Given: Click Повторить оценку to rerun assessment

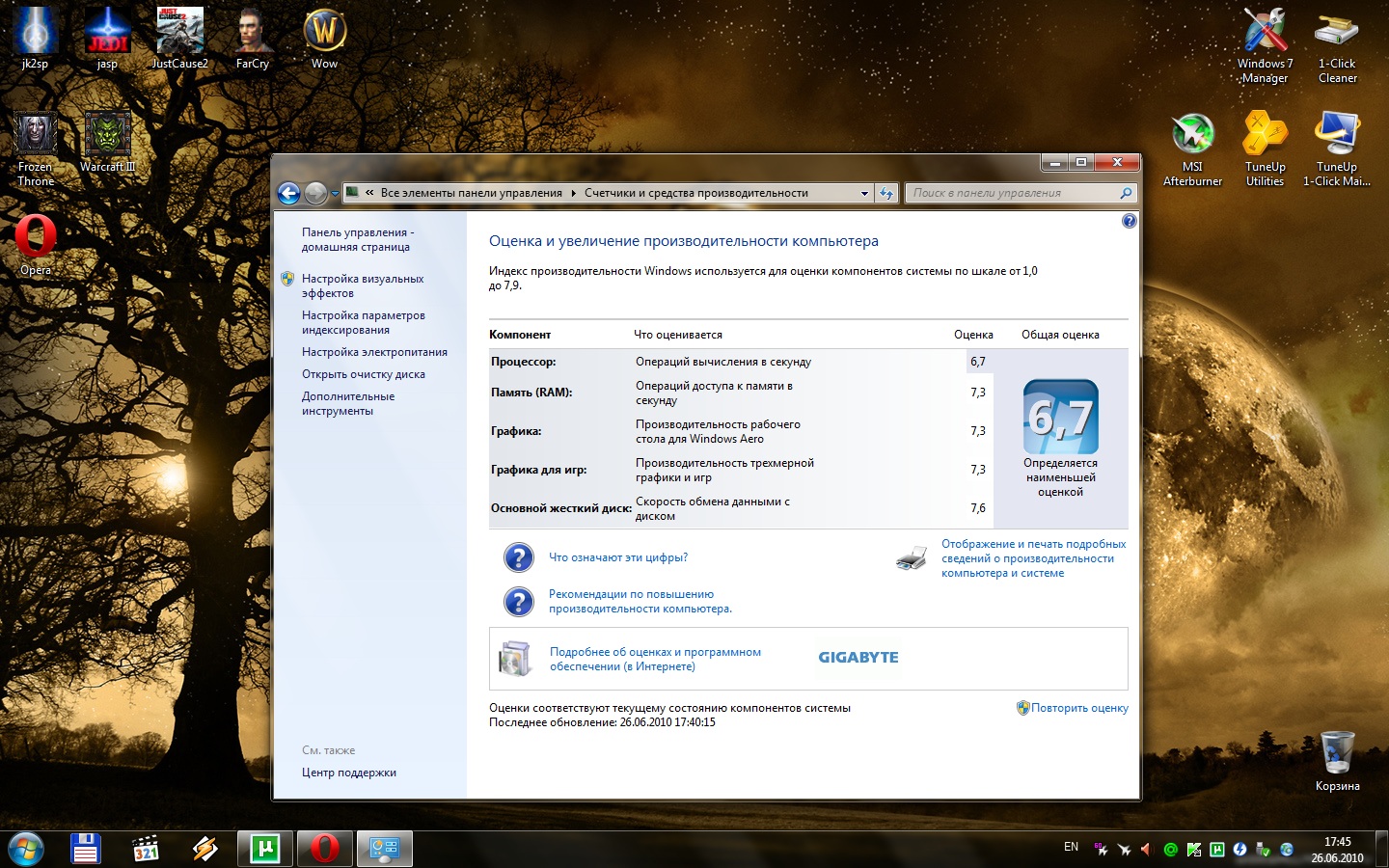Looking at the screenshot, I should point(1079,708).
